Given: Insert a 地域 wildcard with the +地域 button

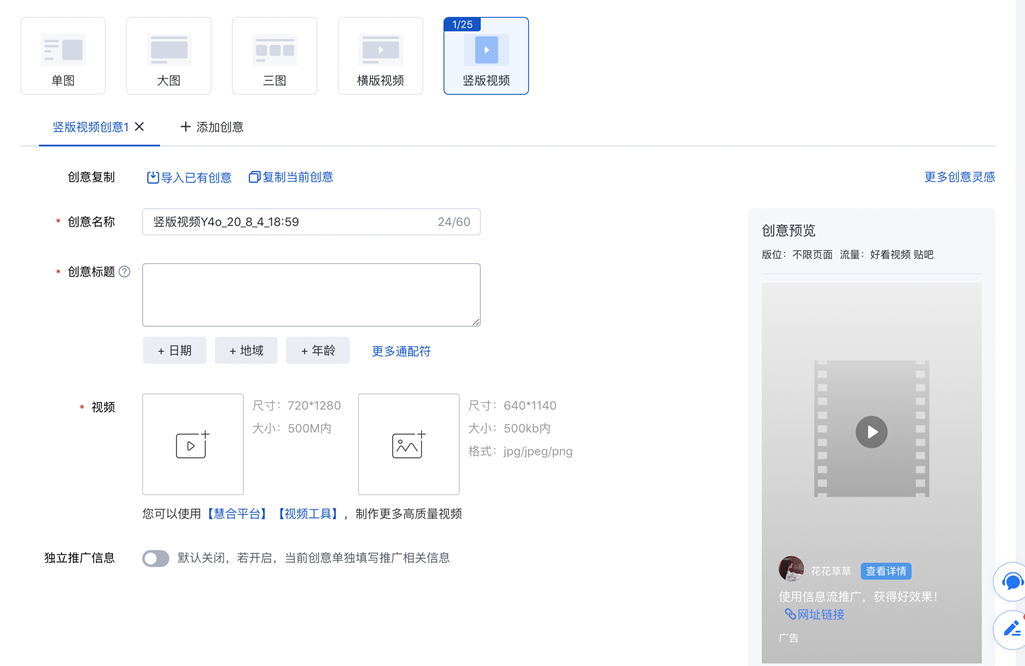Looking at the screenshot, I should click(x=246, y=350).
